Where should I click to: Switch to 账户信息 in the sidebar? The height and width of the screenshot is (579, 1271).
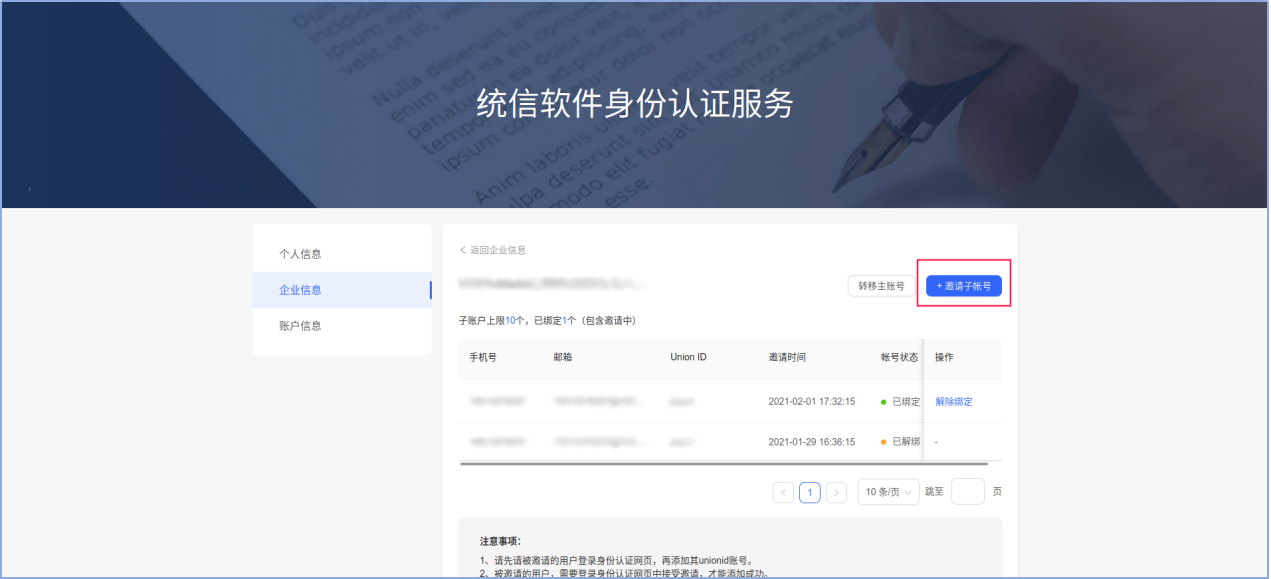point(300,326)
